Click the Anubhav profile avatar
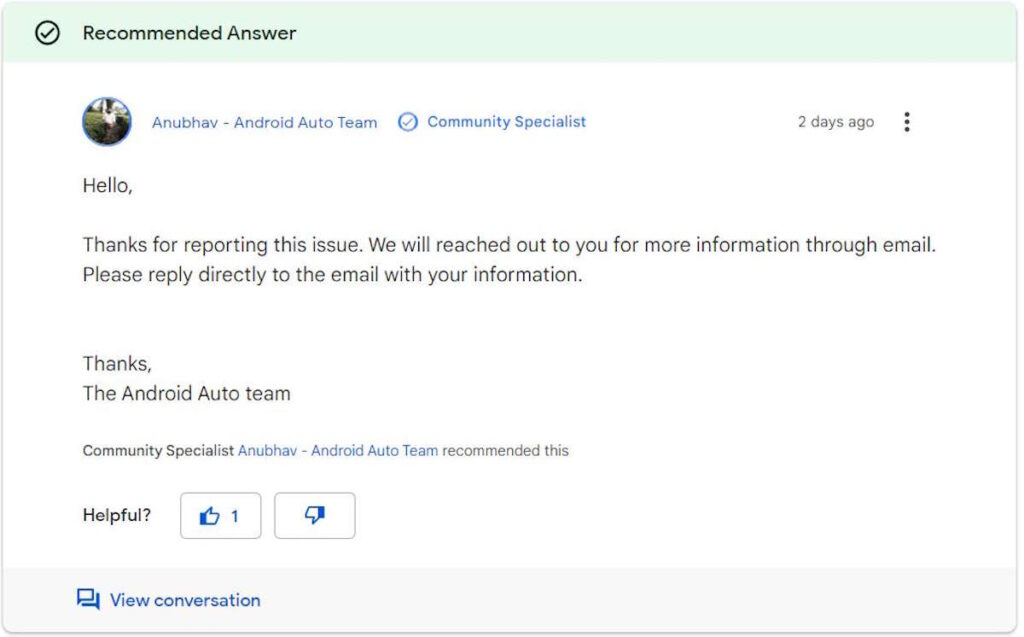Viewport: 1024px width, 637px height. pyautogui.click(x=106, y=122)
